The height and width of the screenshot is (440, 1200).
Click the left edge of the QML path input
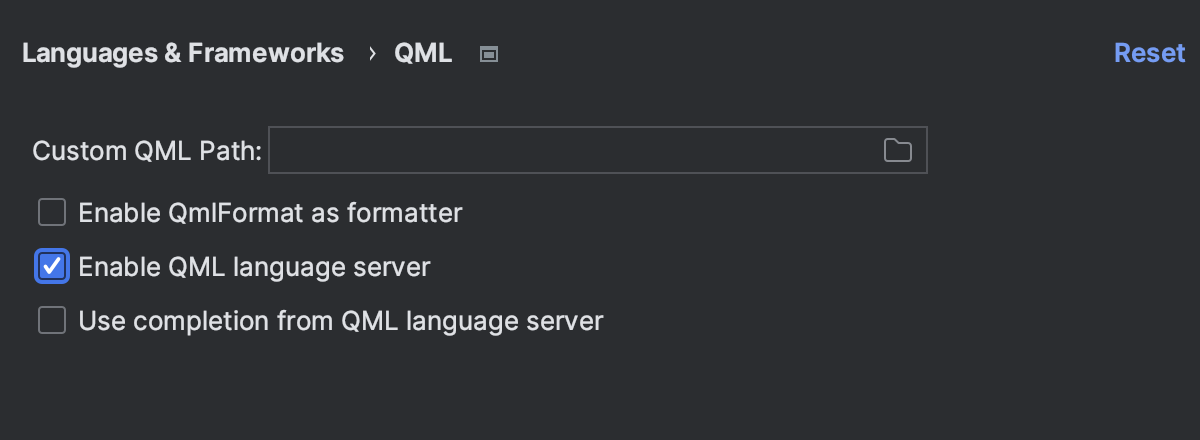tap(280, 151)
